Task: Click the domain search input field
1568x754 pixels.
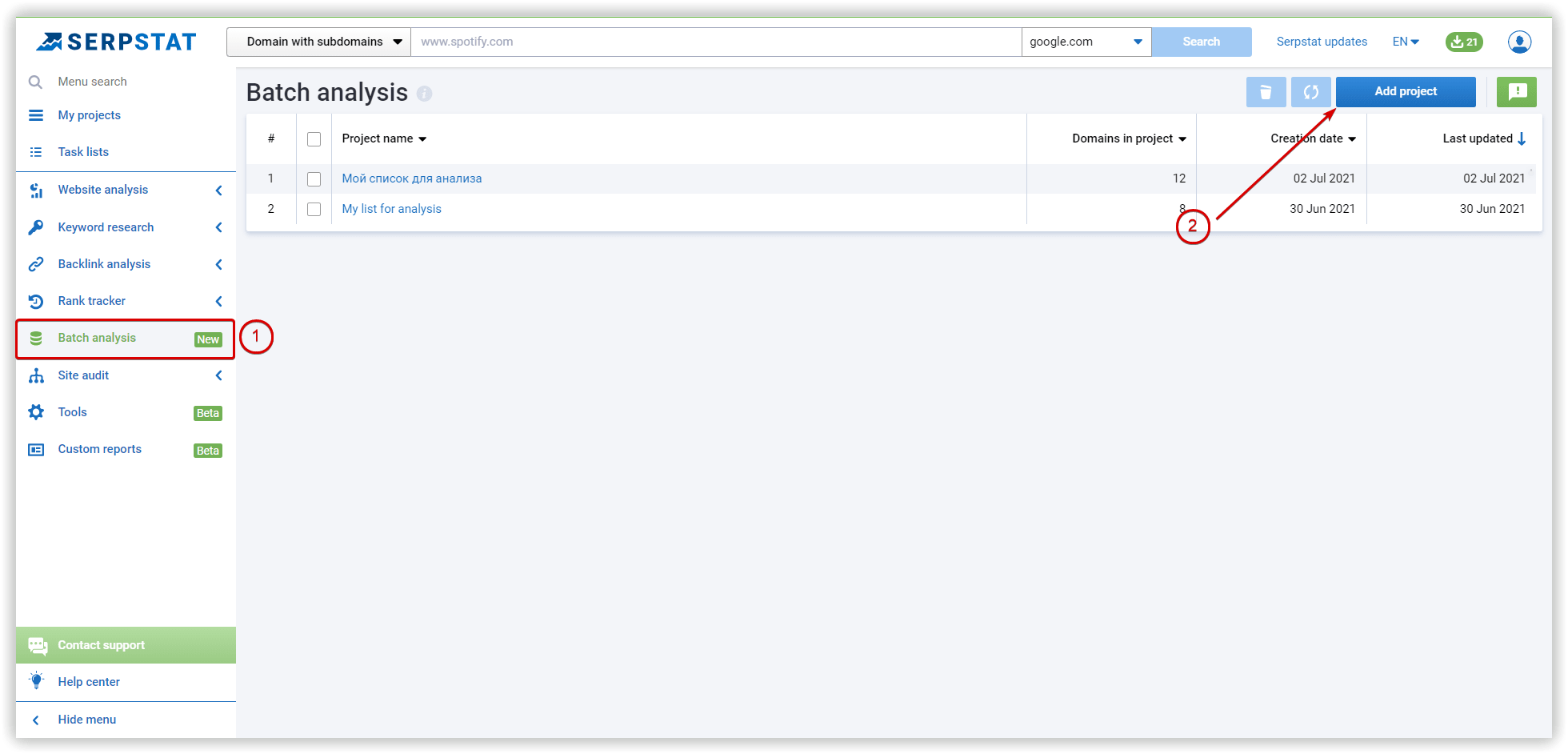Action: tap(716, 42)
